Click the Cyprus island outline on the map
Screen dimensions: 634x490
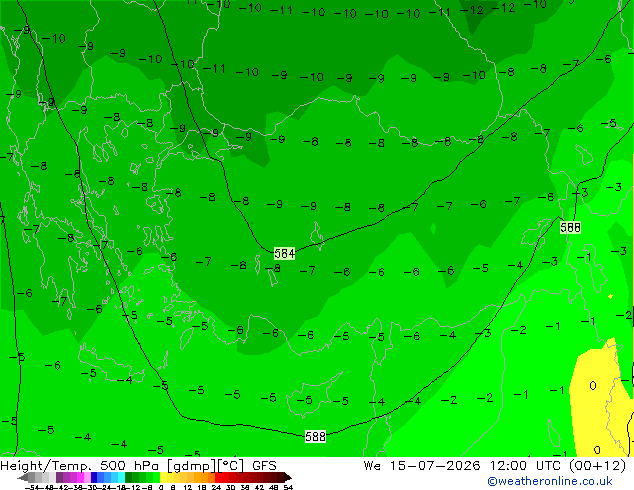click(x=311, y=394)
